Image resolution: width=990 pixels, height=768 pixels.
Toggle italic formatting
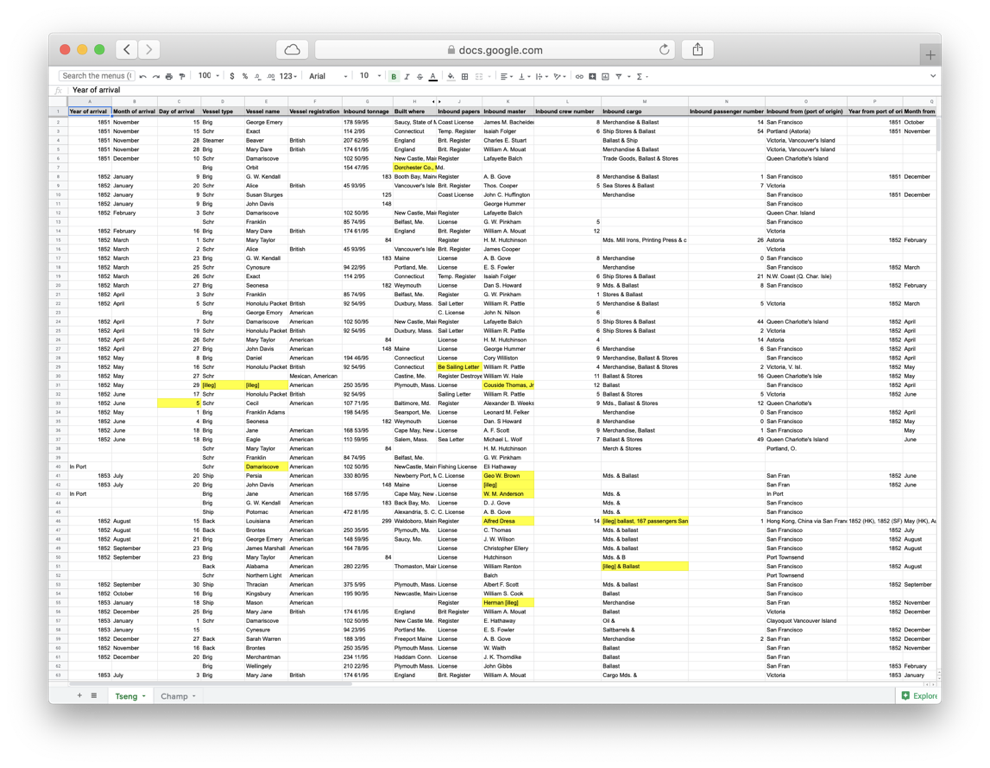406,76
